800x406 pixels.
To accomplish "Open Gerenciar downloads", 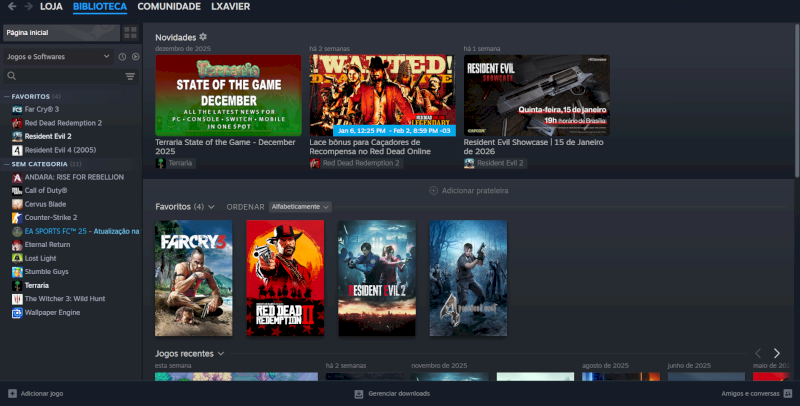I will pyautogui.click(x=392, y=394).
